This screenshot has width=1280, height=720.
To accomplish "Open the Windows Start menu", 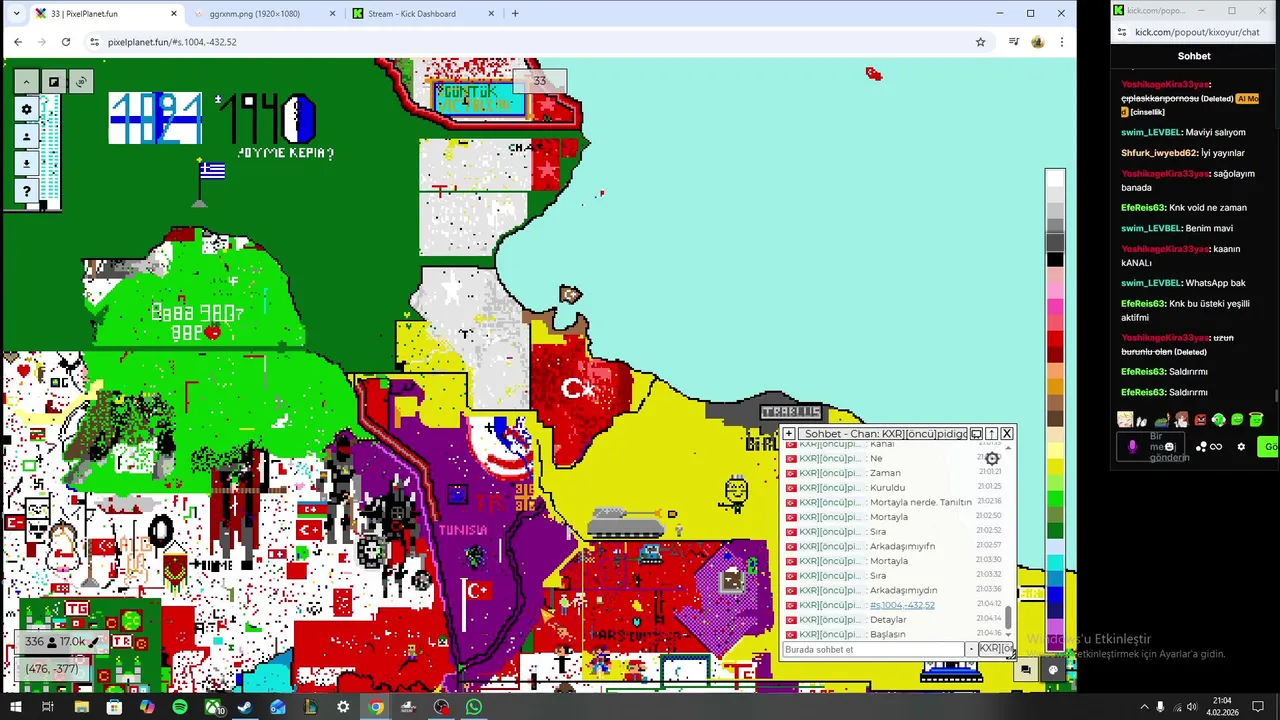I will (16, 707).
